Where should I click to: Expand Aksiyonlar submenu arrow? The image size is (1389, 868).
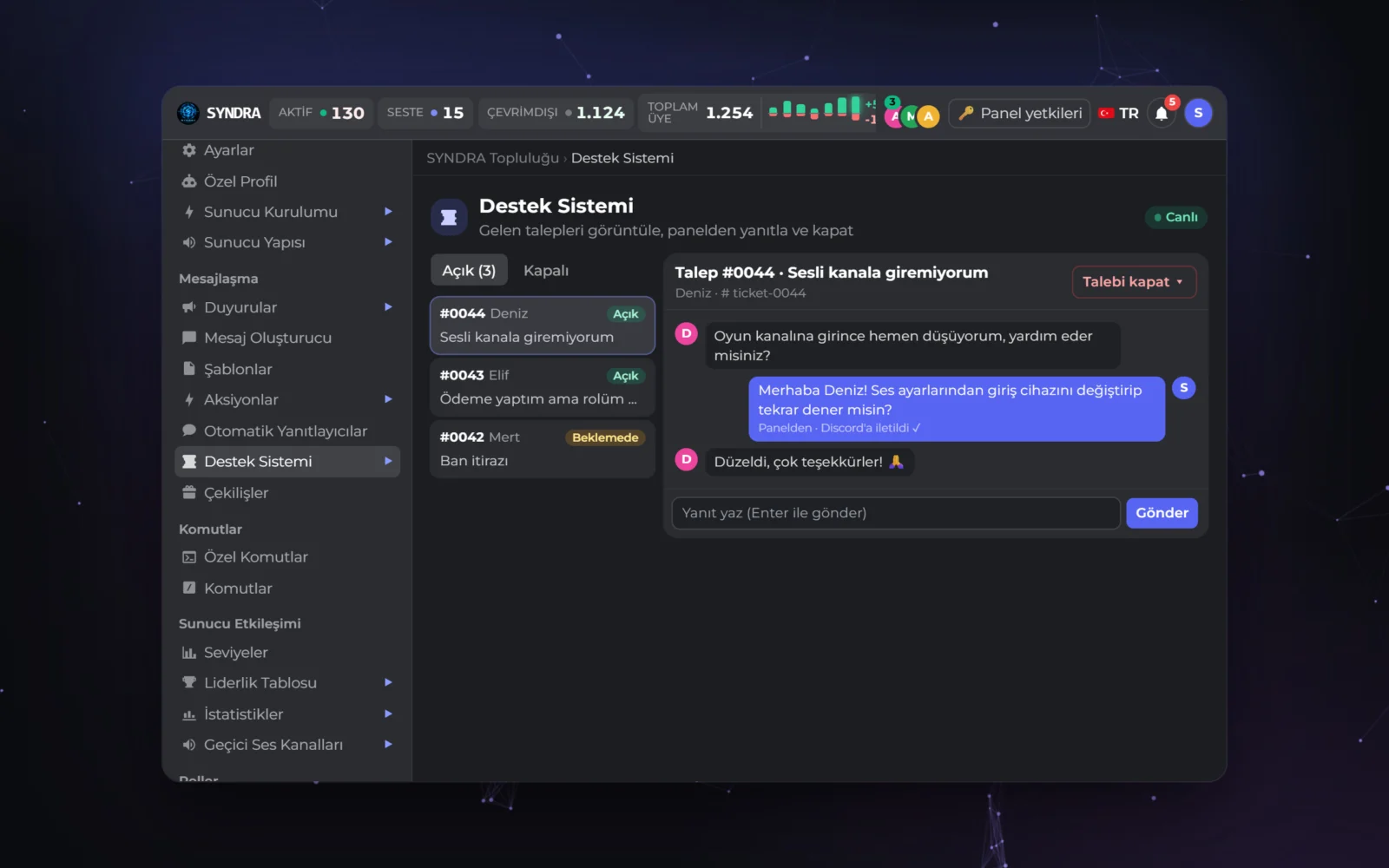tap(388, 399)
